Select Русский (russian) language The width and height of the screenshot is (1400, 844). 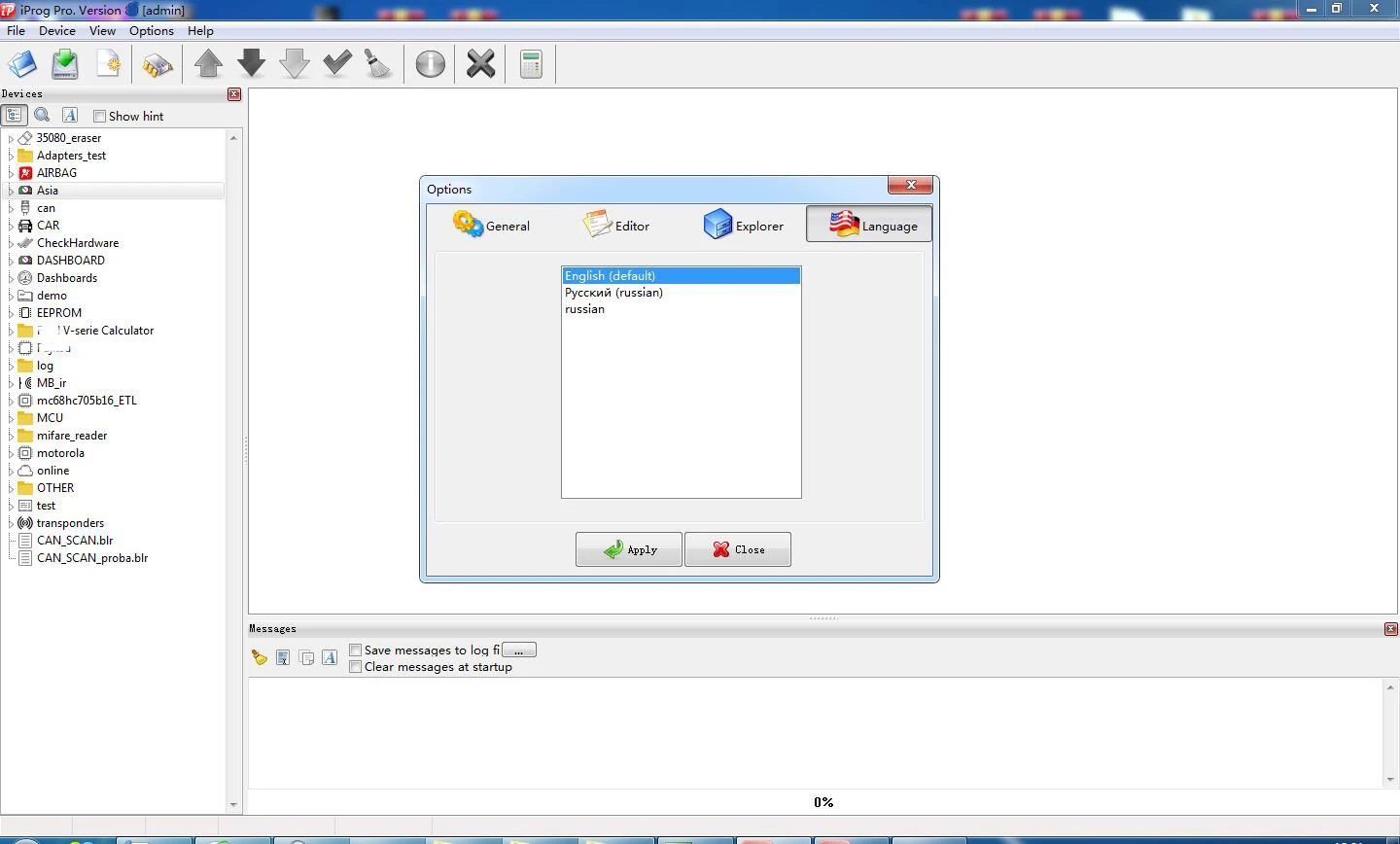pos(682,293)
